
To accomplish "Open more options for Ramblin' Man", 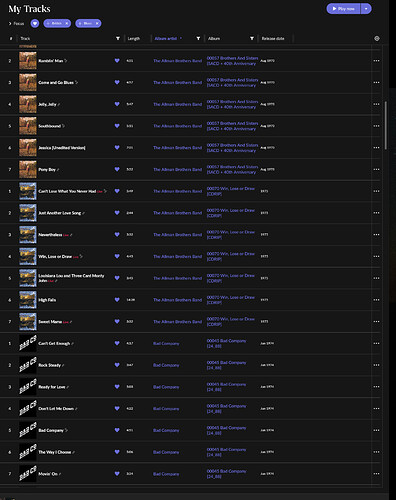I will [376, 61].
